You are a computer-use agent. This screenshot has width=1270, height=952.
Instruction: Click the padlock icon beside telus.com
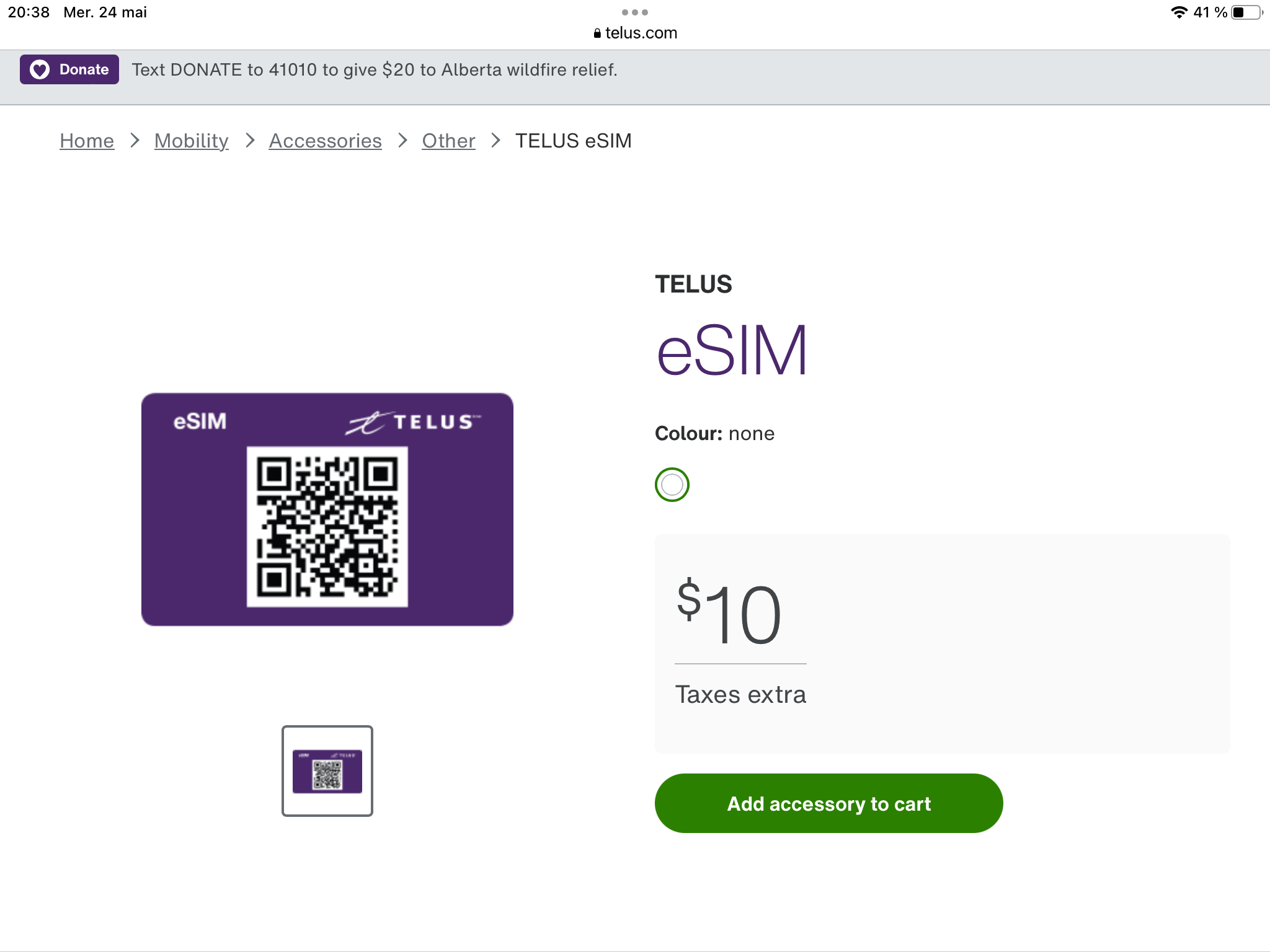(597, 33)
